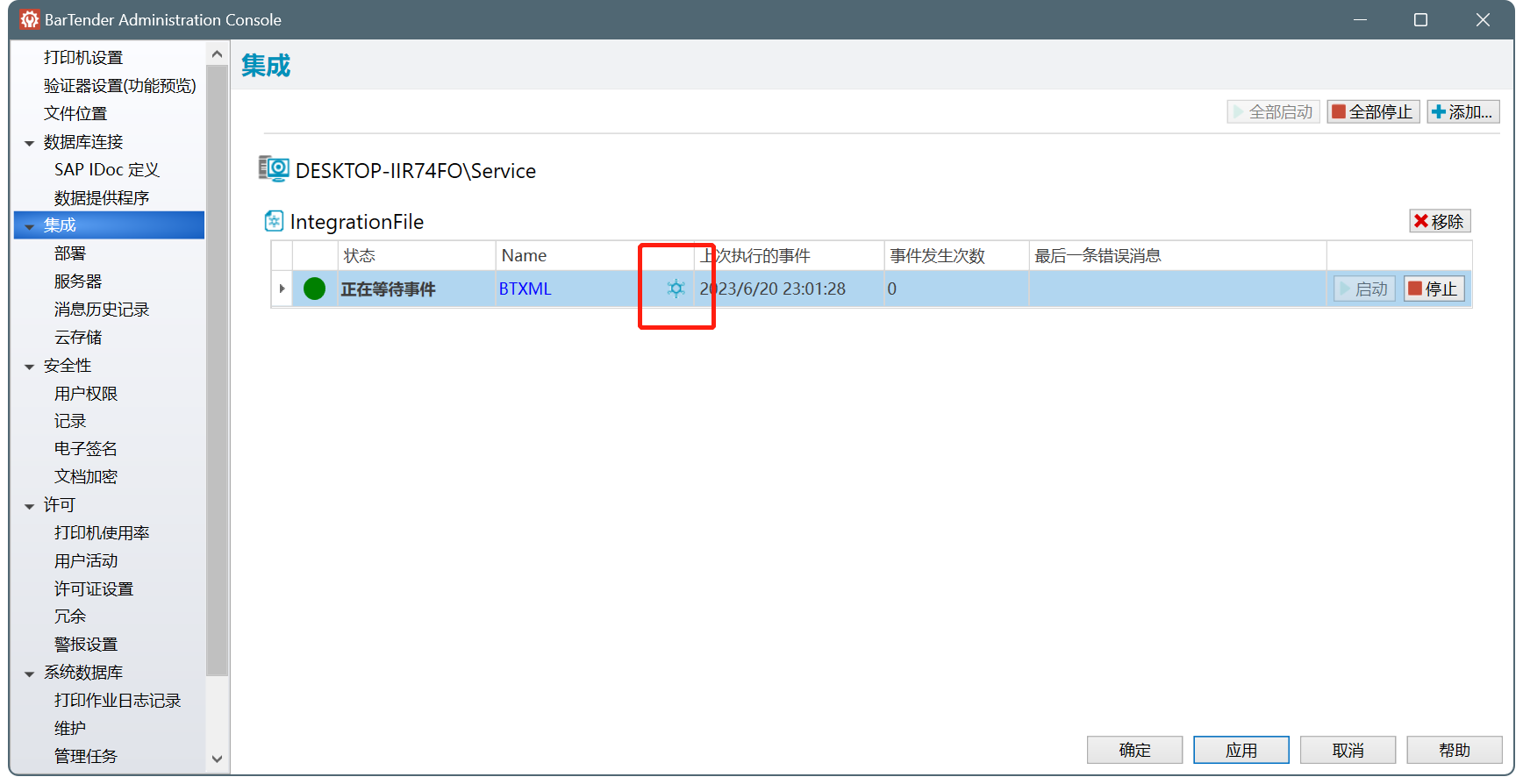1523x784 pixels.
Task: Collapse the 安全性 tree node
Action: [x=30, y=367]
